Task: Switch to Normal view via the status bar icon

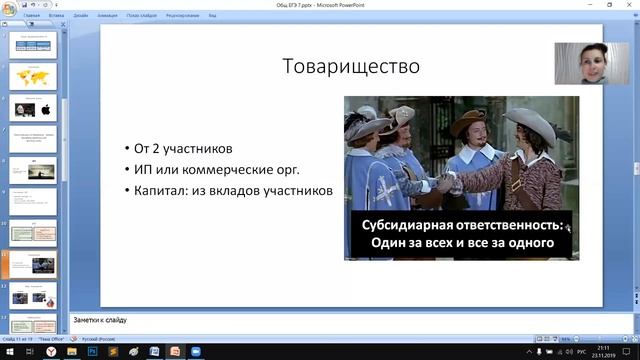Action: (540, 339)
